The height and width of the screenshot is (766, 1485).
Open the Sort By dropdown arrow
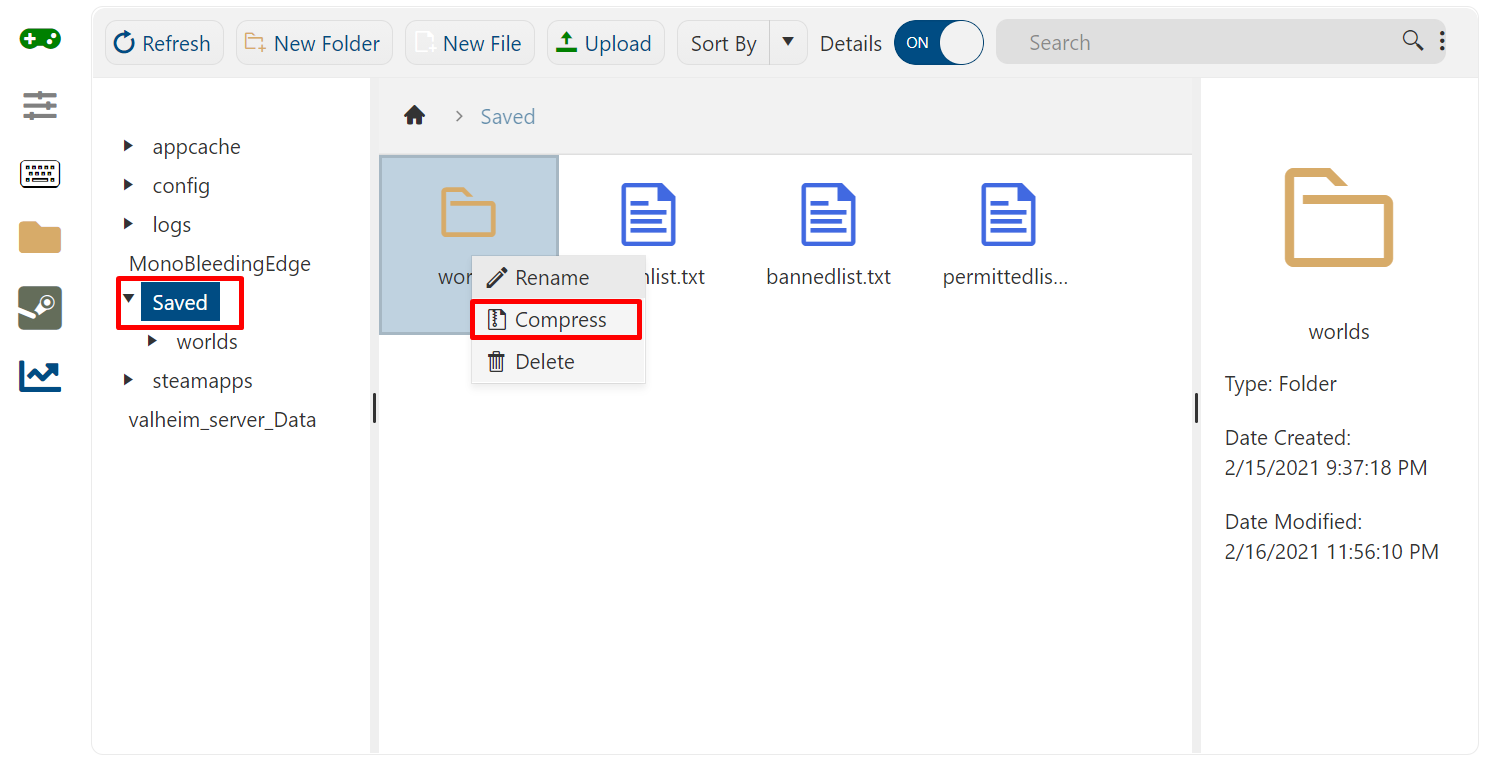pyautogui.click(x=788, y=43)
